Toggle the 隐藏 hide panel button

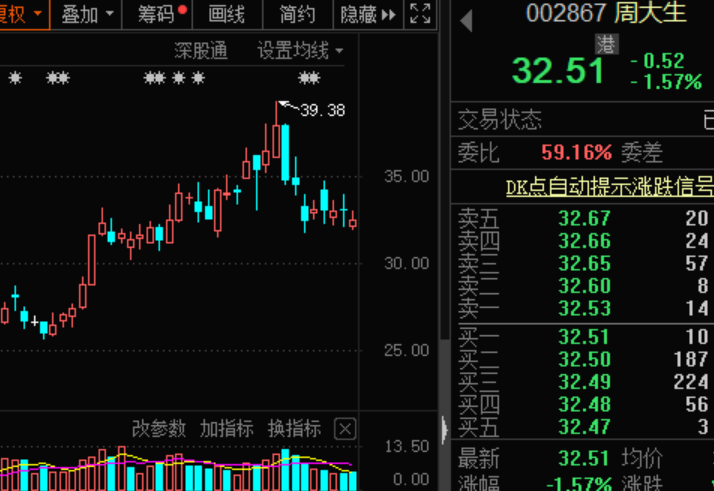coord(367,14)
